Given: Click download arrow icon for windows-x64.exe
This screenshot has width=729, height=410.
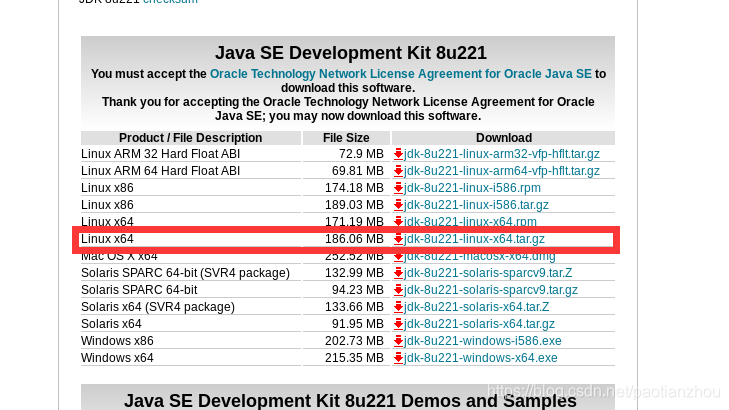Looking at the screenshot, I should tap(398, 358).
